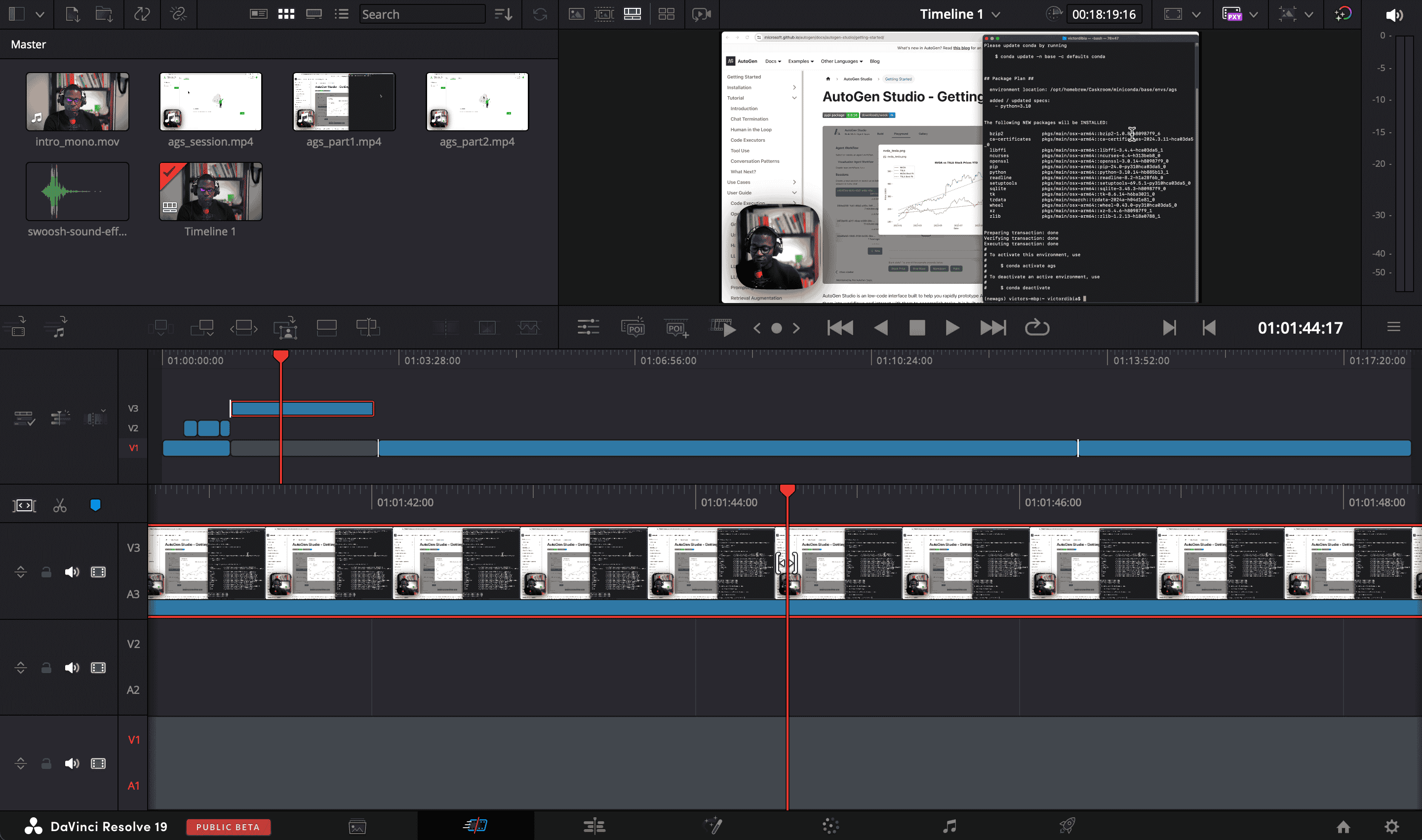Lock track V3

coord(46,572)
